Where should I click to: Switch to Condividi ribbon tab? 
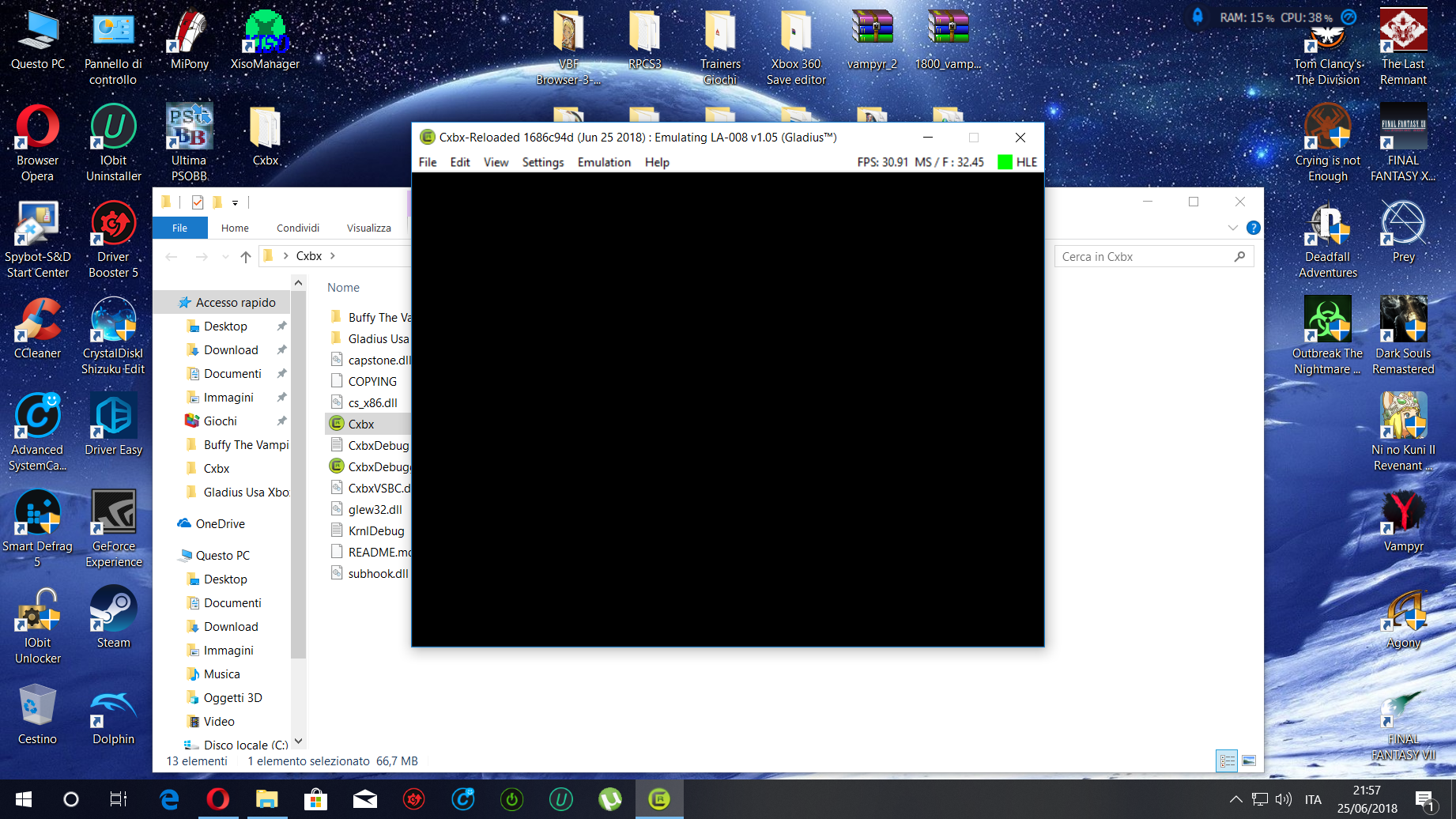[298, 228]
